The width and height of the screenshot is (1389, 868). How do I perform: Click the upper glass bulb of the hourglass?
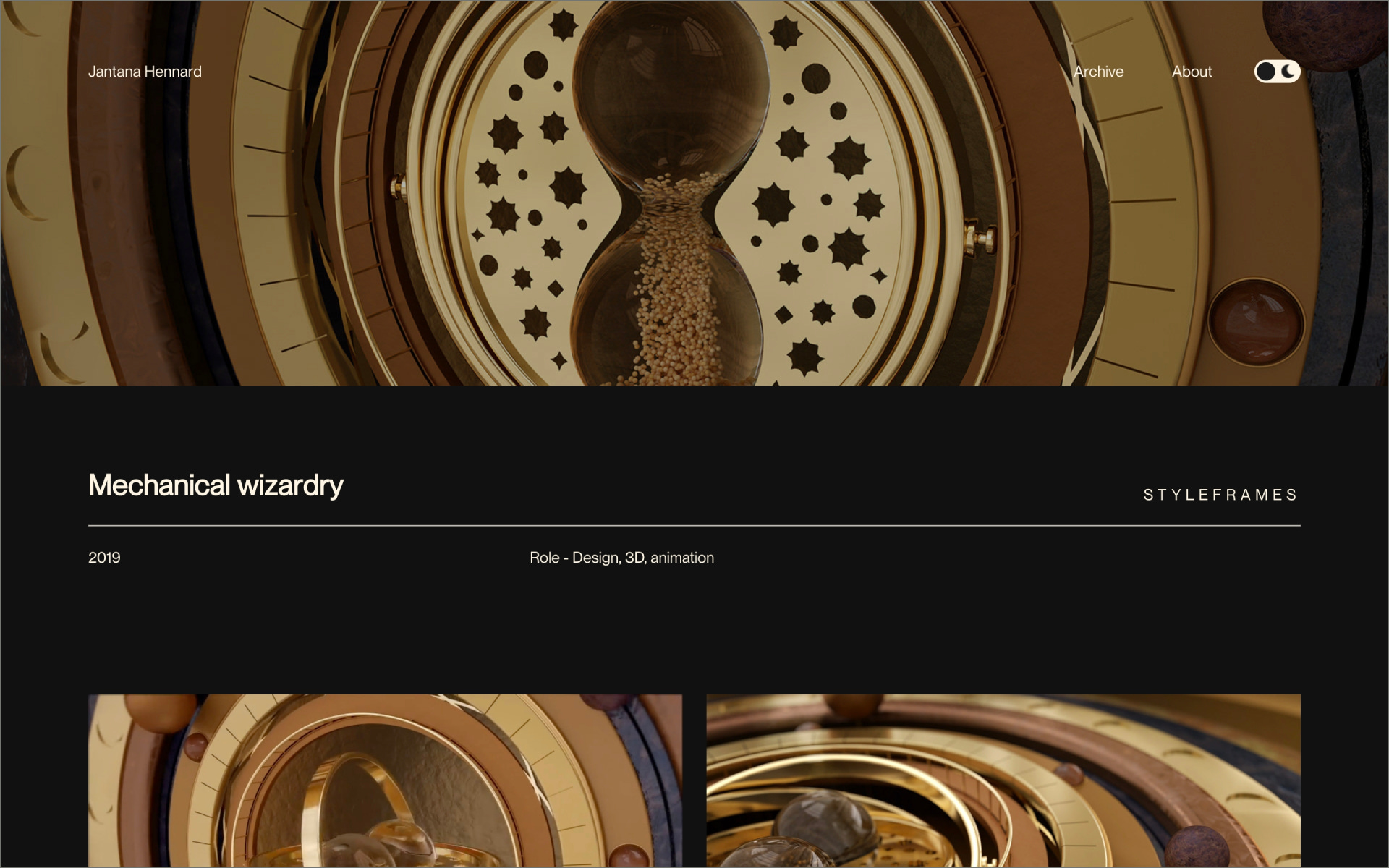[x=669, y=94]
